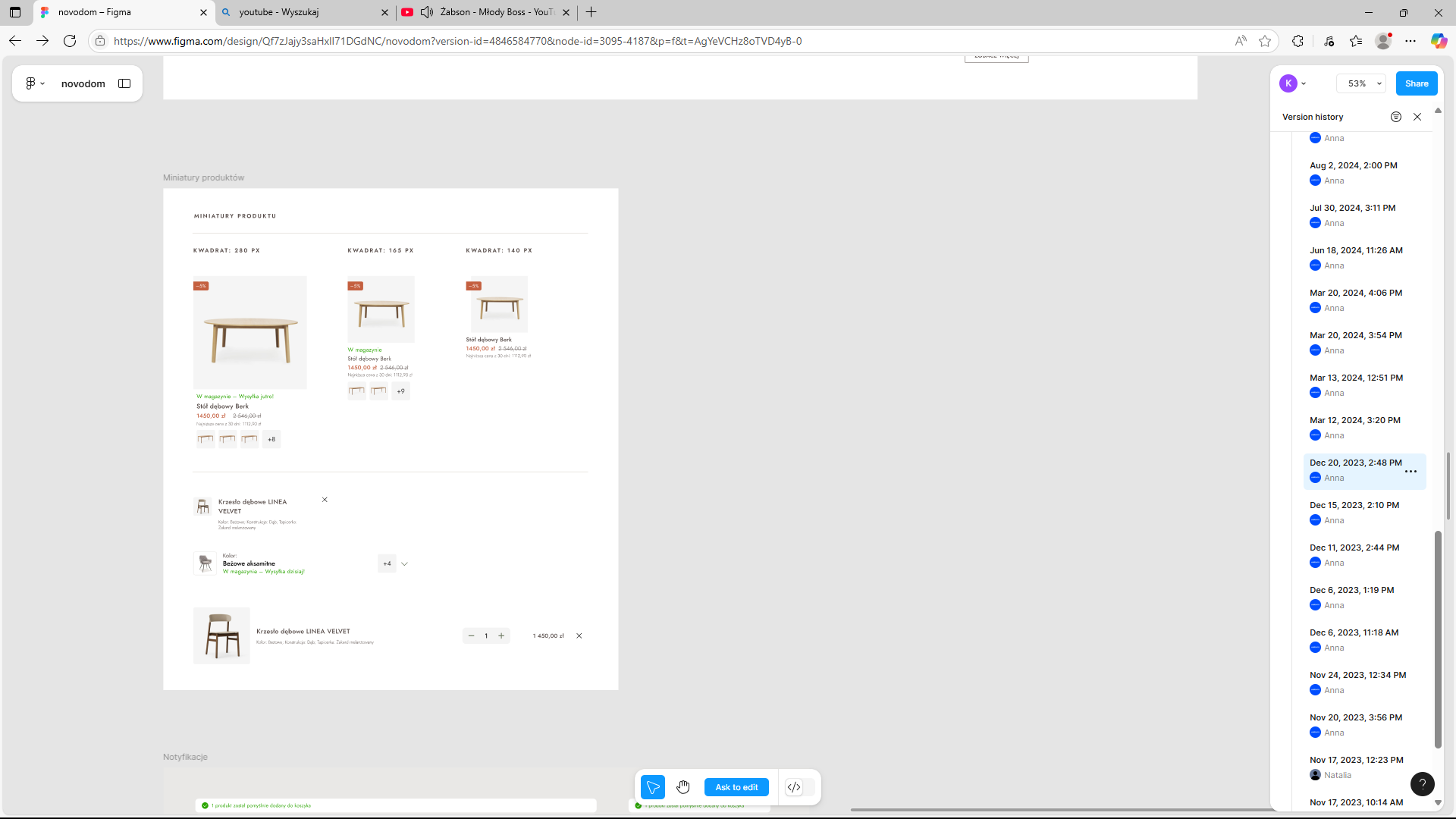This screenshot has height=819, width=1456.
Task: Open the Figma main menu
Action: pyautogui.click(x=35, y=83)
